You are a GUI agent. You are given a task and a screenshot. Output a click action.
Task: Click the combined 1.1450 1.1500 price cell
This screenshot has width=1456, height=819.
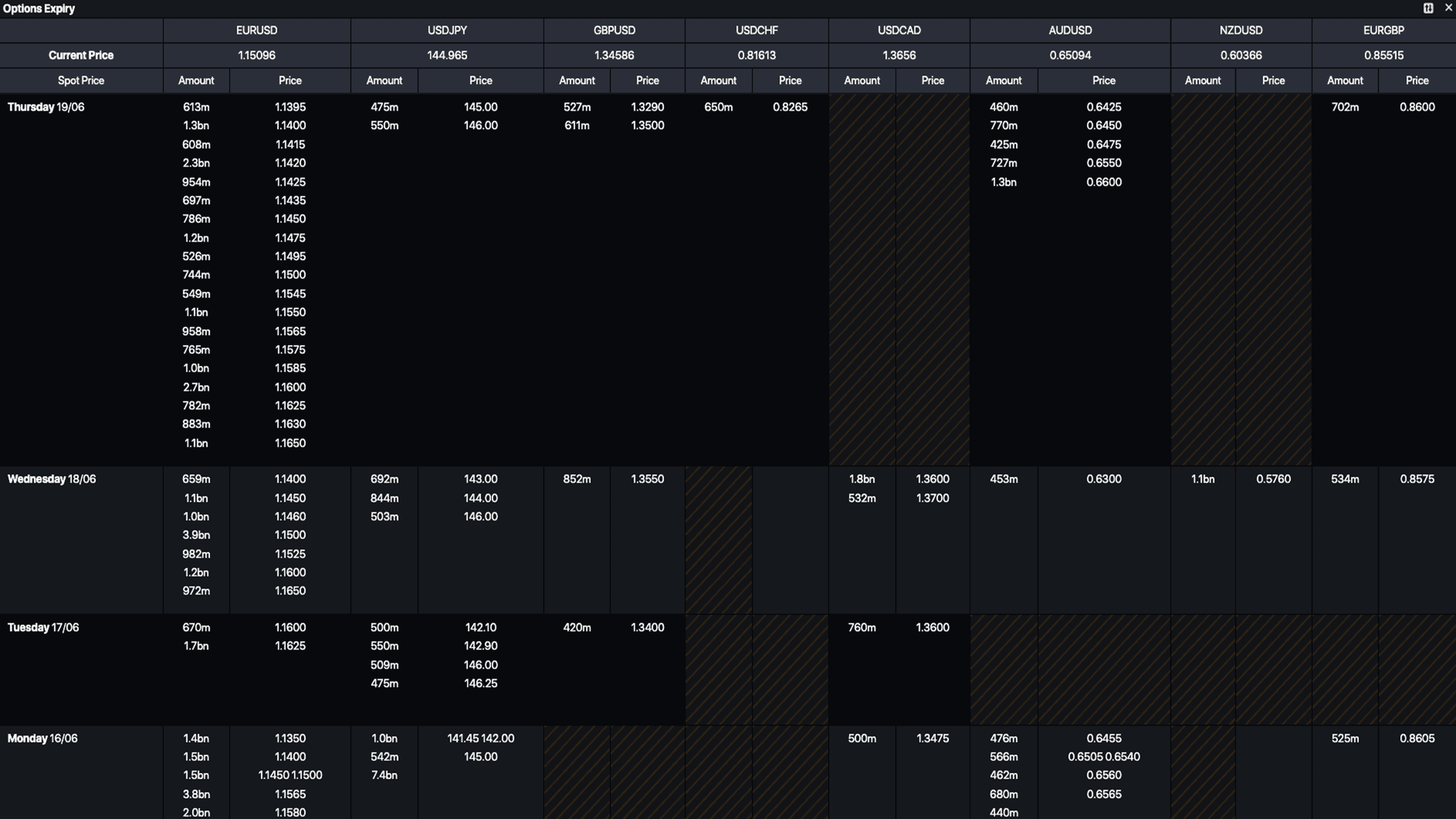pos(290,775)
